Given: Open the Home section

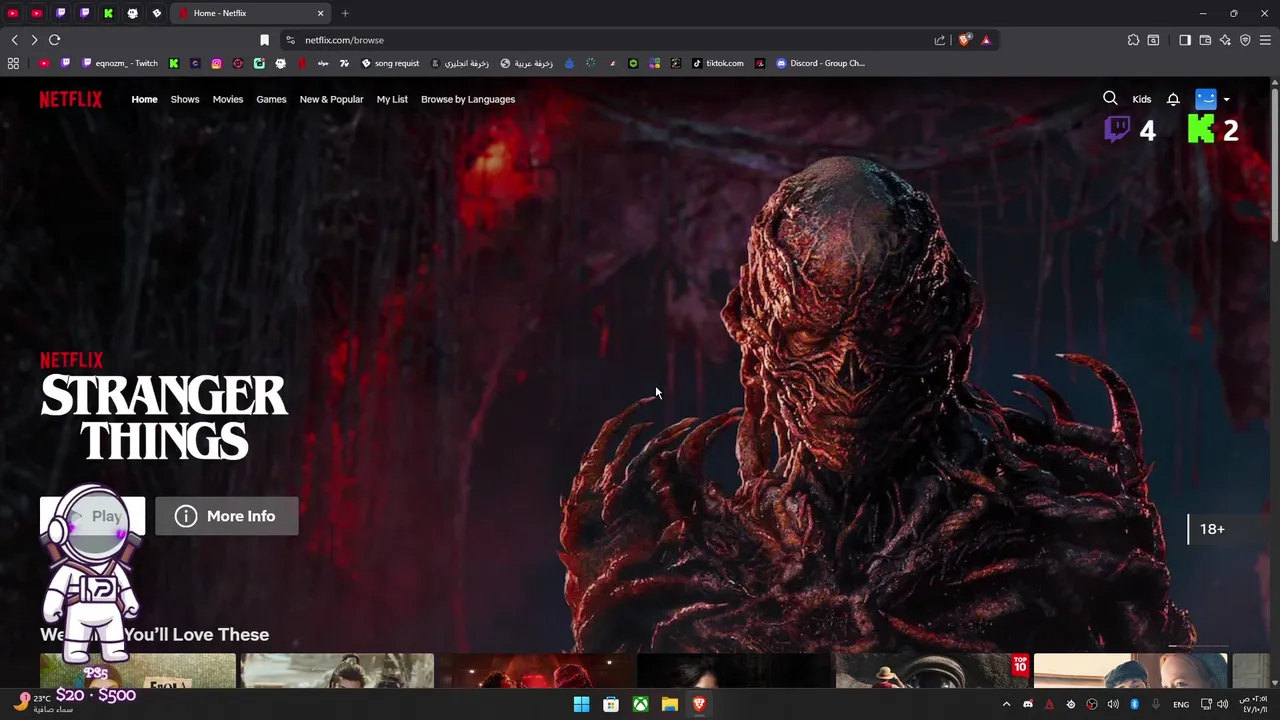Looking at the screenshot, I should coord(144,99).
